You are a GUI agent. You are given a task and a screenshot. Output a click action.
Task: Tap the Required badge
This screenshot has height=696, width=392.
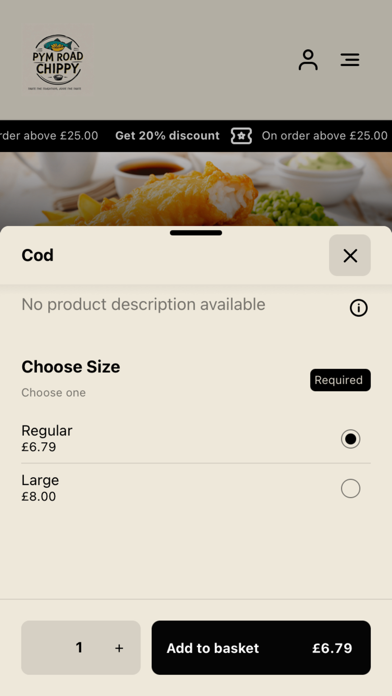click(x=340, y=380)
